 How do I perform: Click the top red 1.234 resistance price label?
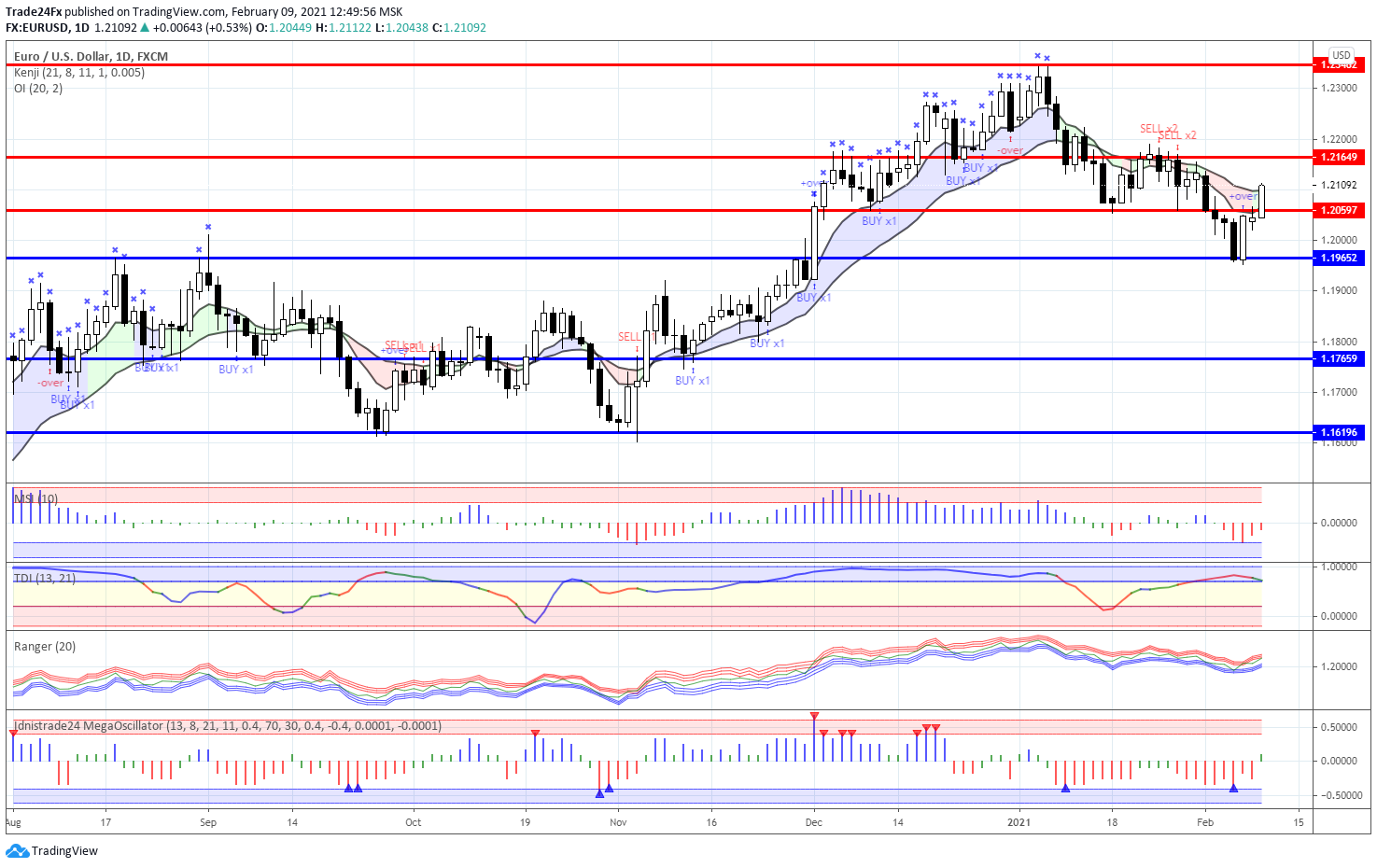click(x=1339, y=65)
